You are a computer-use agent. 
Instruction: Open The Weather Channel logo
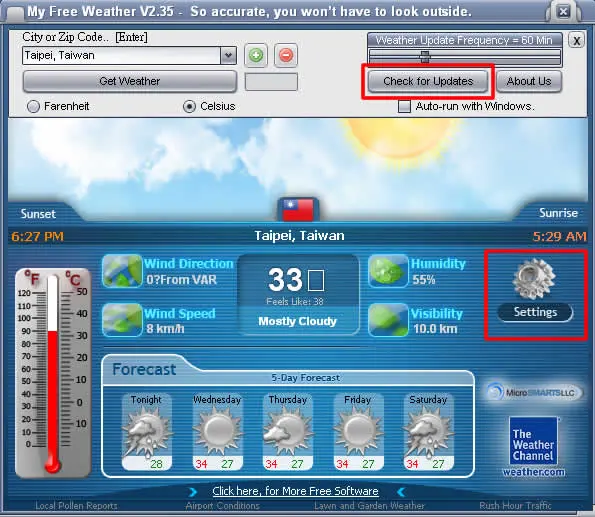click(x=534, y=447)
